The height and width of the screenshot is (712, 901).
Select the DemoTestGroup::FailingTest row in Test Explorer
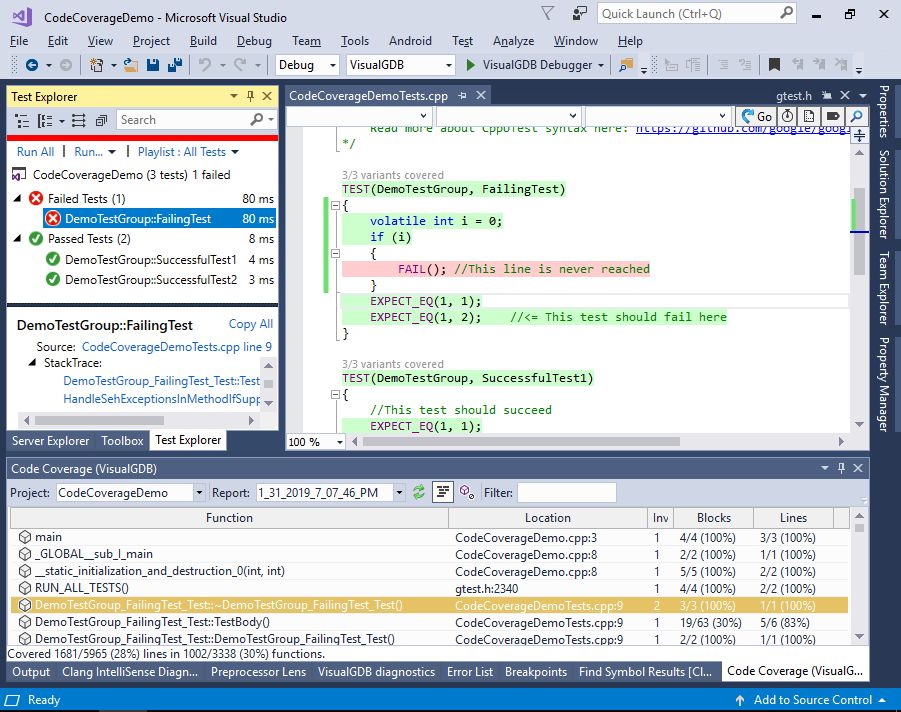tap(159, 218)
